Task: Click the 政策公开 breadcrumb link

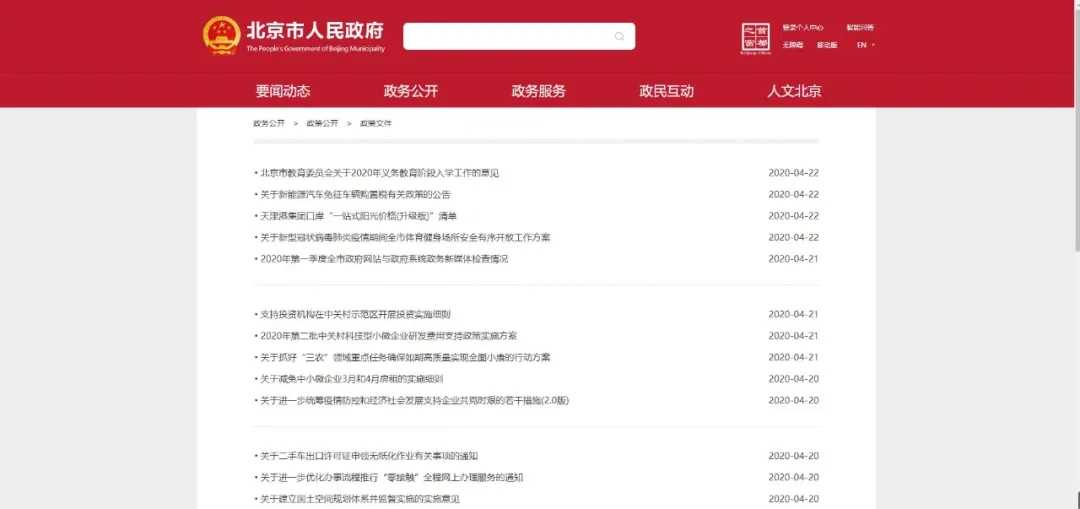Action: [x=322, y=123]
